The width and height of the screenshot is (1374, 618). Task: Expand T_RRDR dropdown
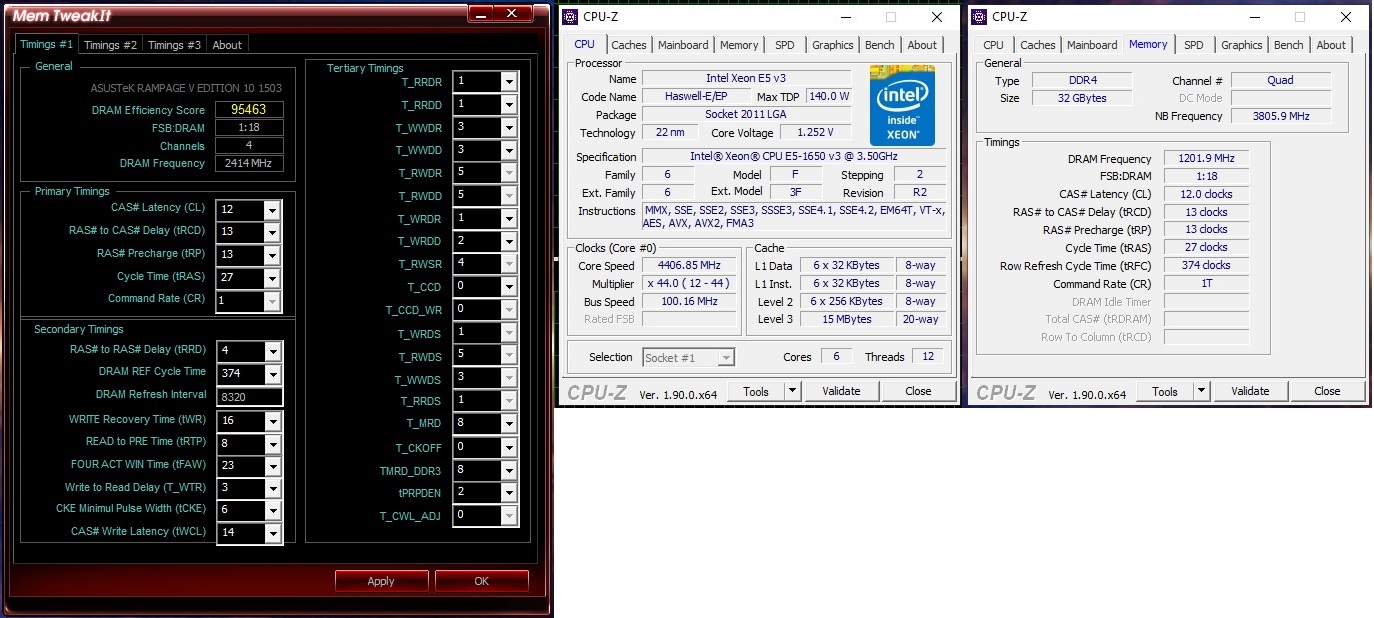509,82
